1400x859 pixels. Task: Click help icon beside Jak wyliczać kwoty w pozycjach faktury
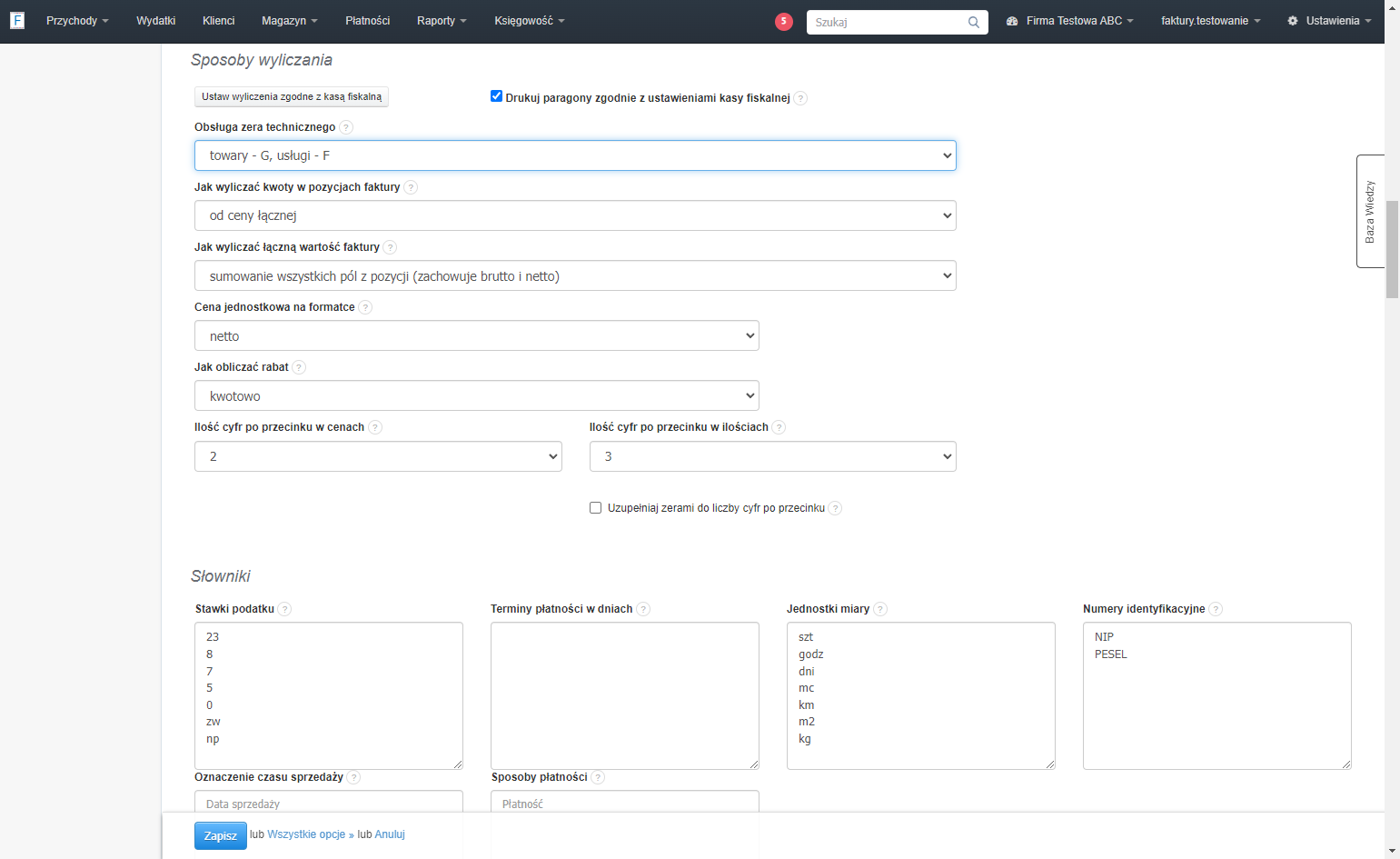click(x=411, y=187)
